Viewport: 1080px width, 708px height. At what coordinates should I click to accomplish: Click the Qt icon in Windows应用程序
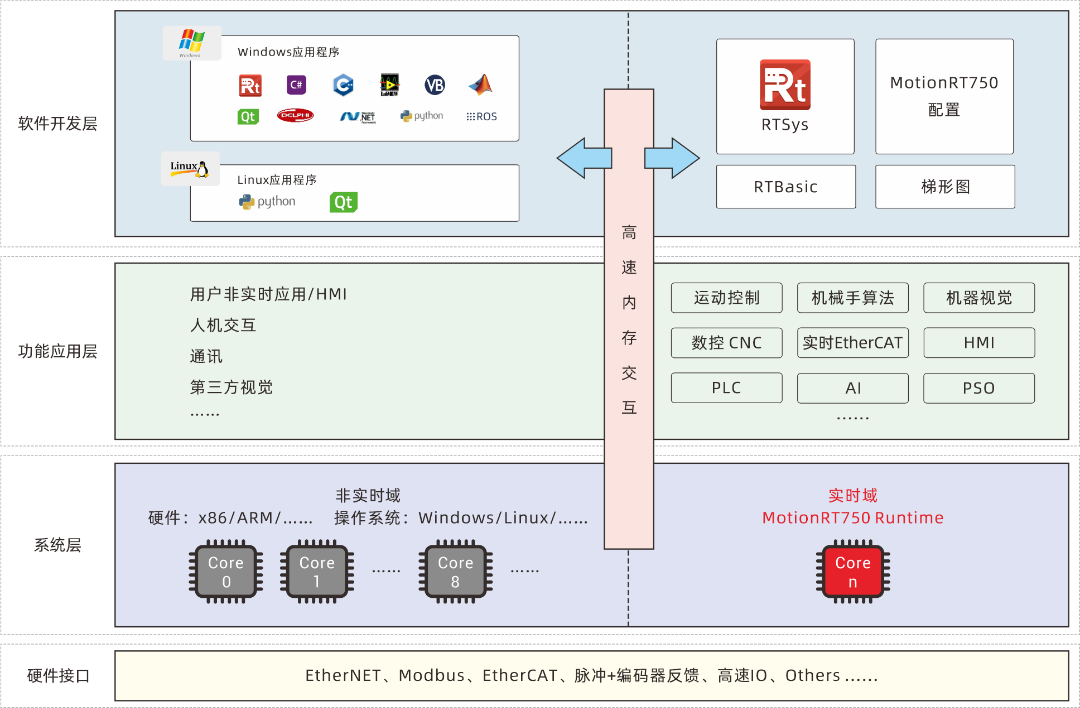pyautogui.click(x=249, y=115)
